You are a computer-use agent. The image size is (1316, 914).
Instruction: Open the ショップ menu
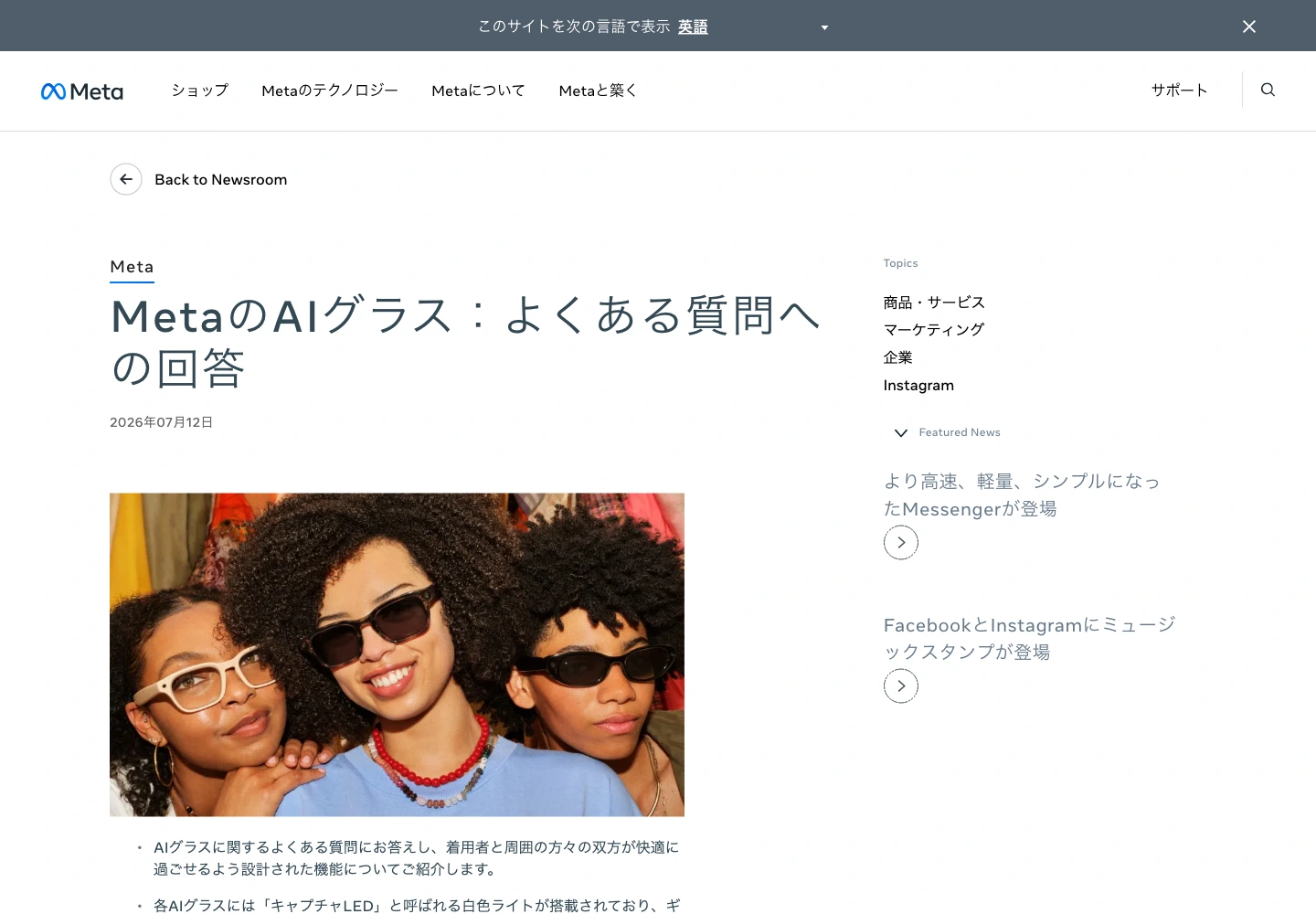(x=199, y=90)
